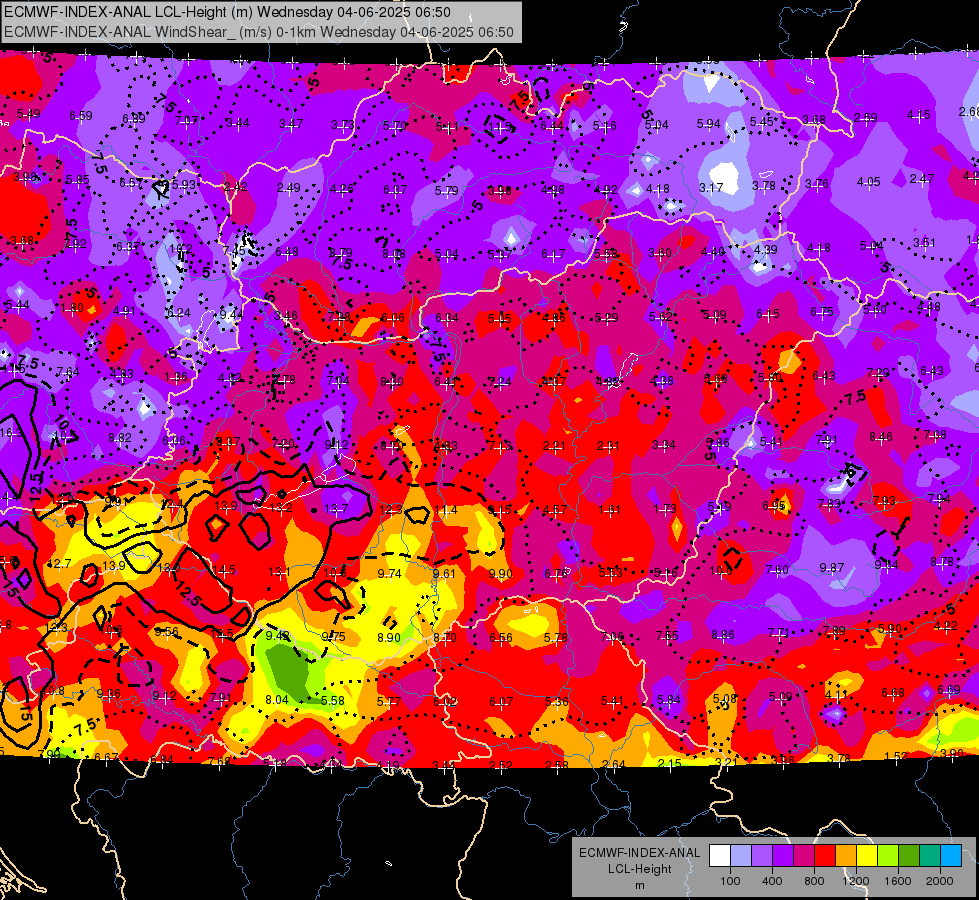The width and height of the screenshot is (979, 900).
Task: Click the wind shear value 7.89
Action: [x=834, y=630]
